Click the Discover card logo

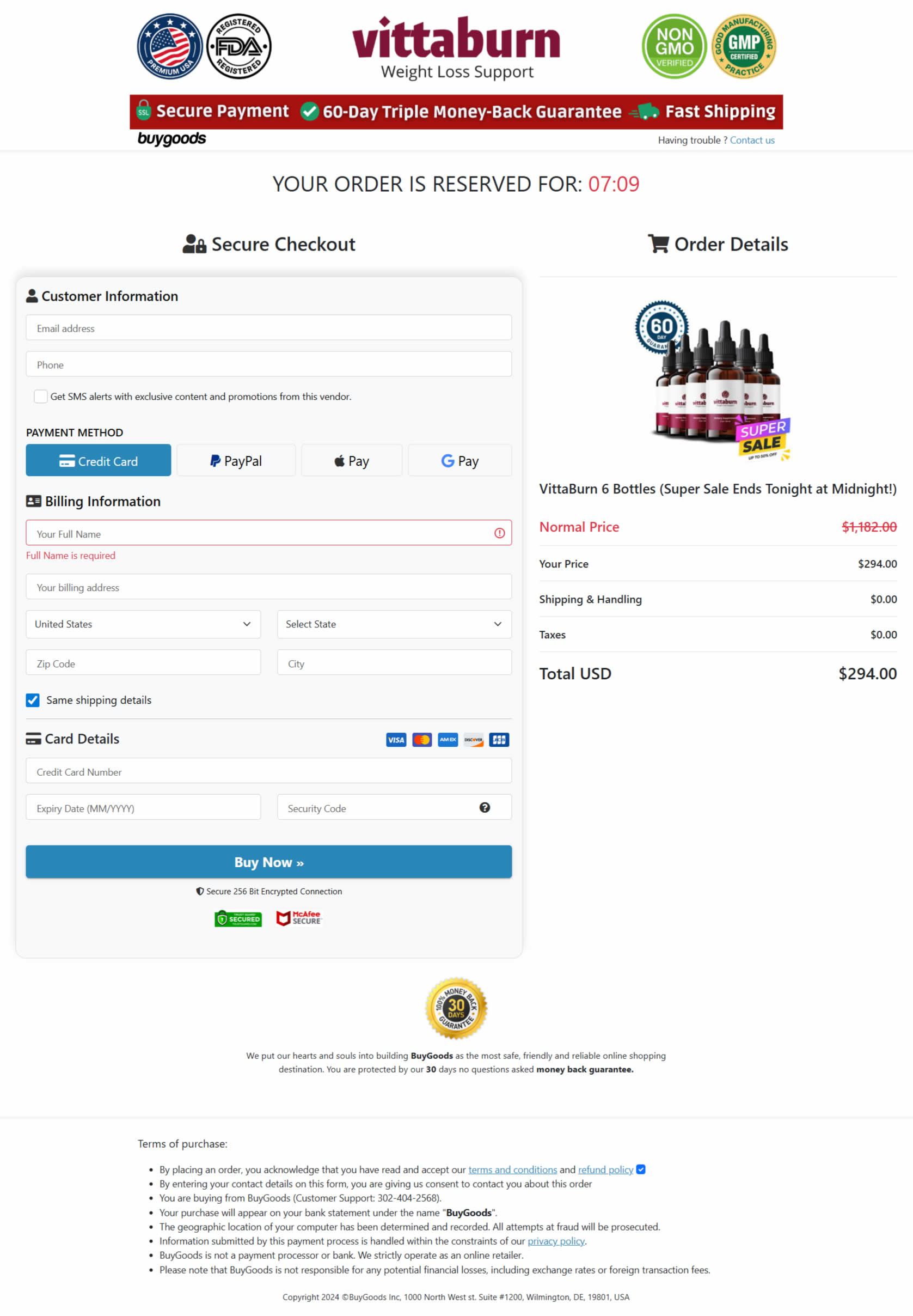(474, 740)
